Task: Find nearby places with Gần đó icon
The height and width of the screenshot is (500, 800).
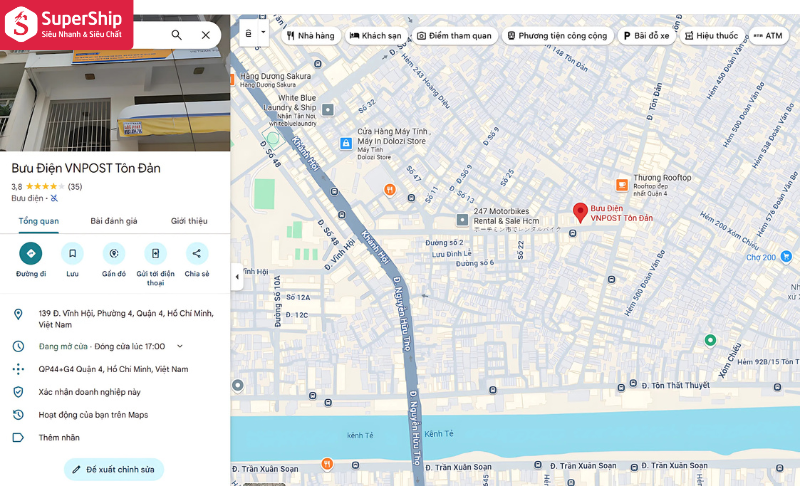Action: tap(114, 254)
